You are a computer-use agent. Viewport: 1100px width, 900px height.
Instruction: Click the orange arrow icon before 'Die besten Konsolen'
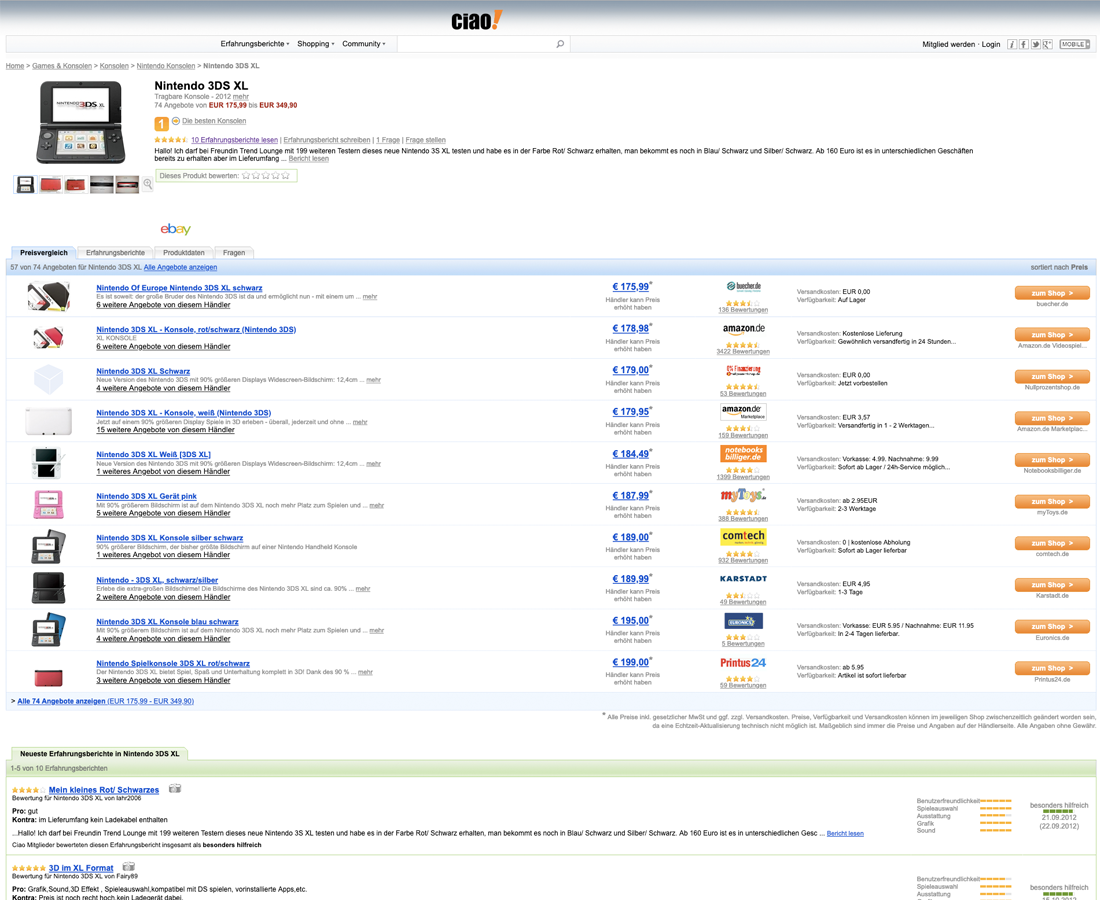tap(175, 121)
